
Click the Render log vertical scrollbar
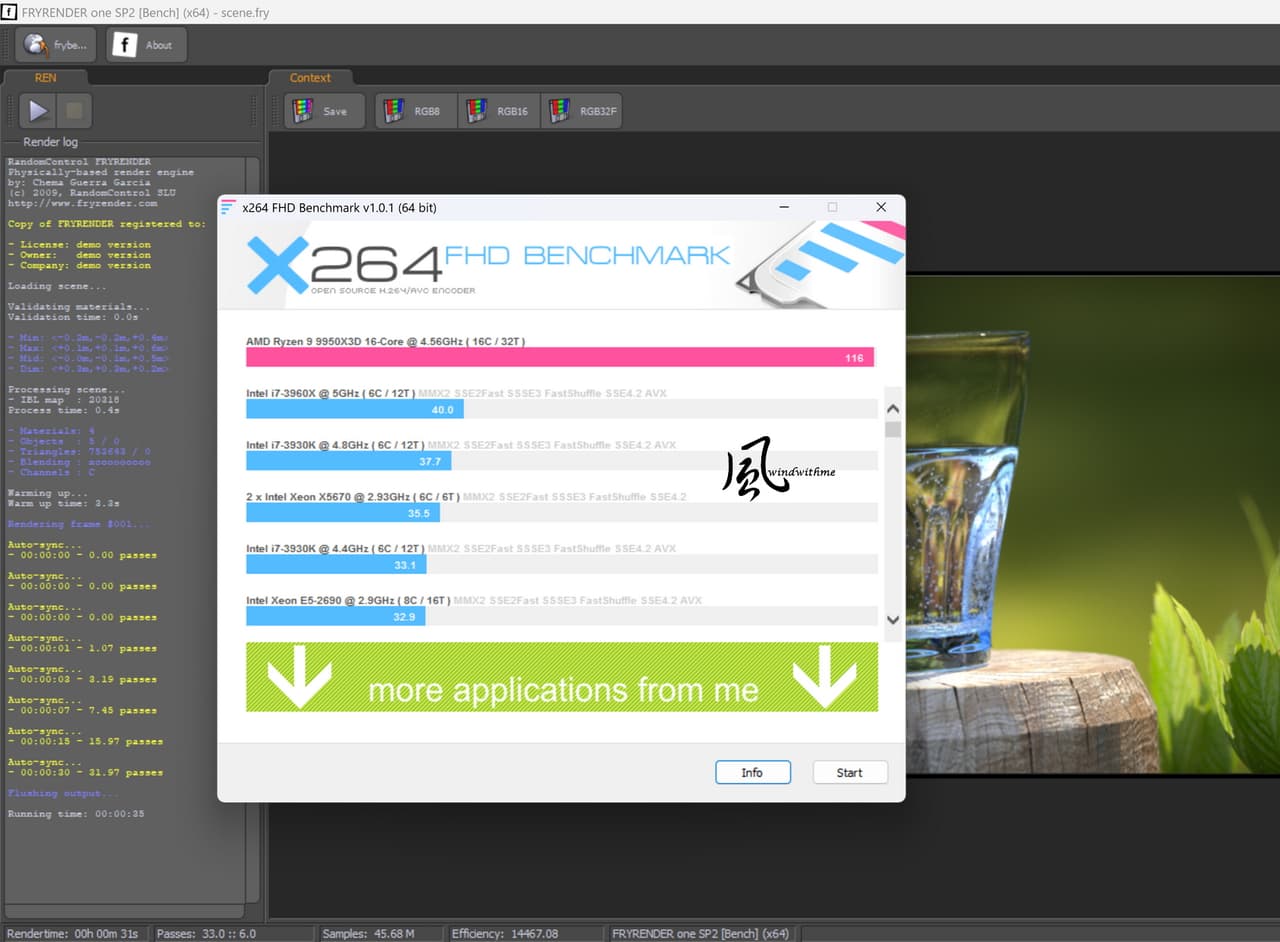tap(253, 530)
